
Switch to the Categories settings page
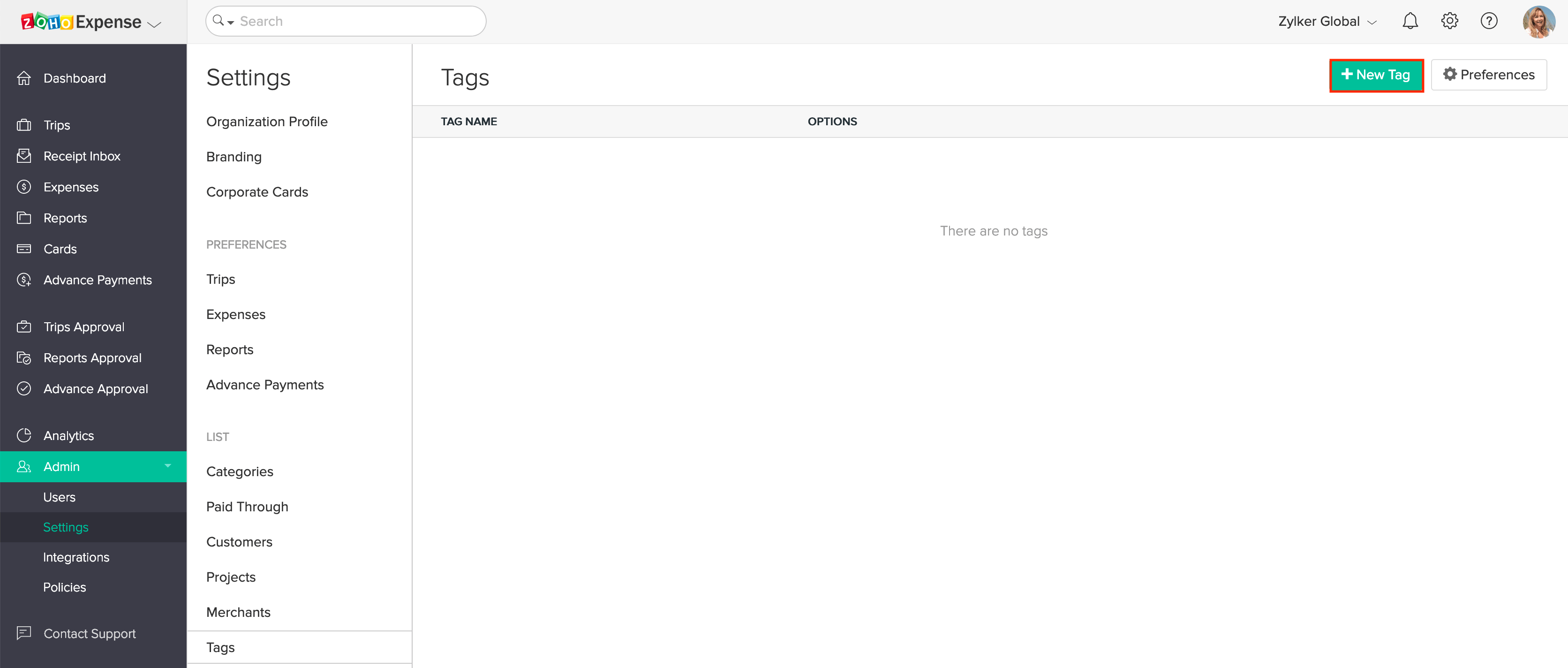pos(239,471)
